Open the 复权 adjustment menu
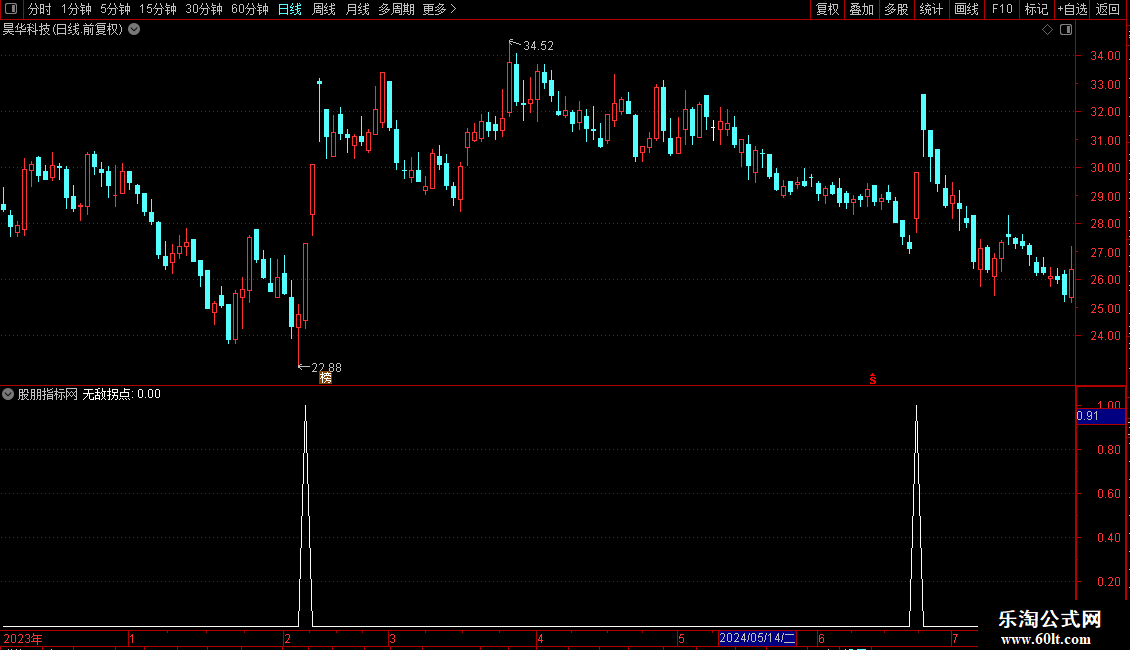Screen dimensions: 1130x650 point(827,9)
